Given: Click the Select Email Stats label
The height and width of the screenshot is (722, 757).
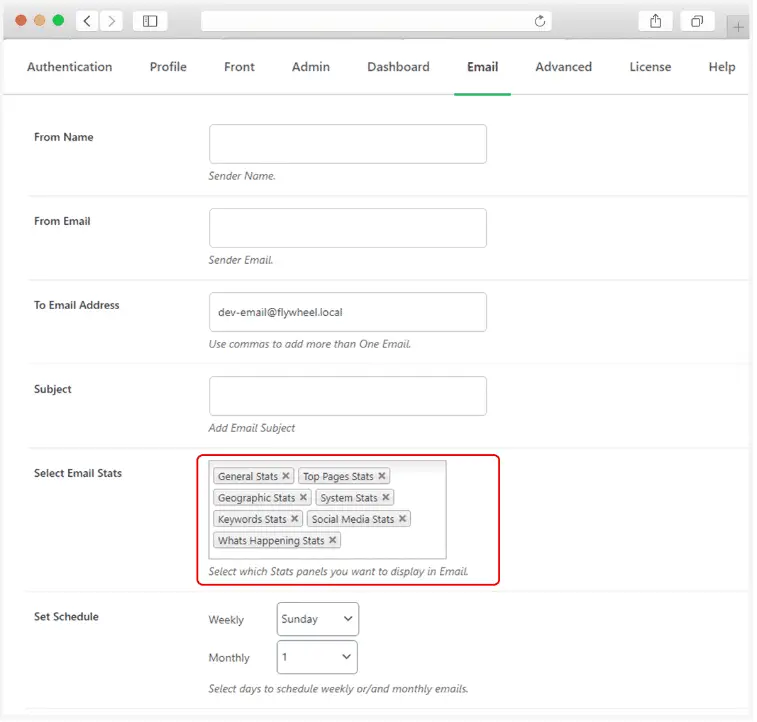Looking at the screenshot, I should point(78,473).
